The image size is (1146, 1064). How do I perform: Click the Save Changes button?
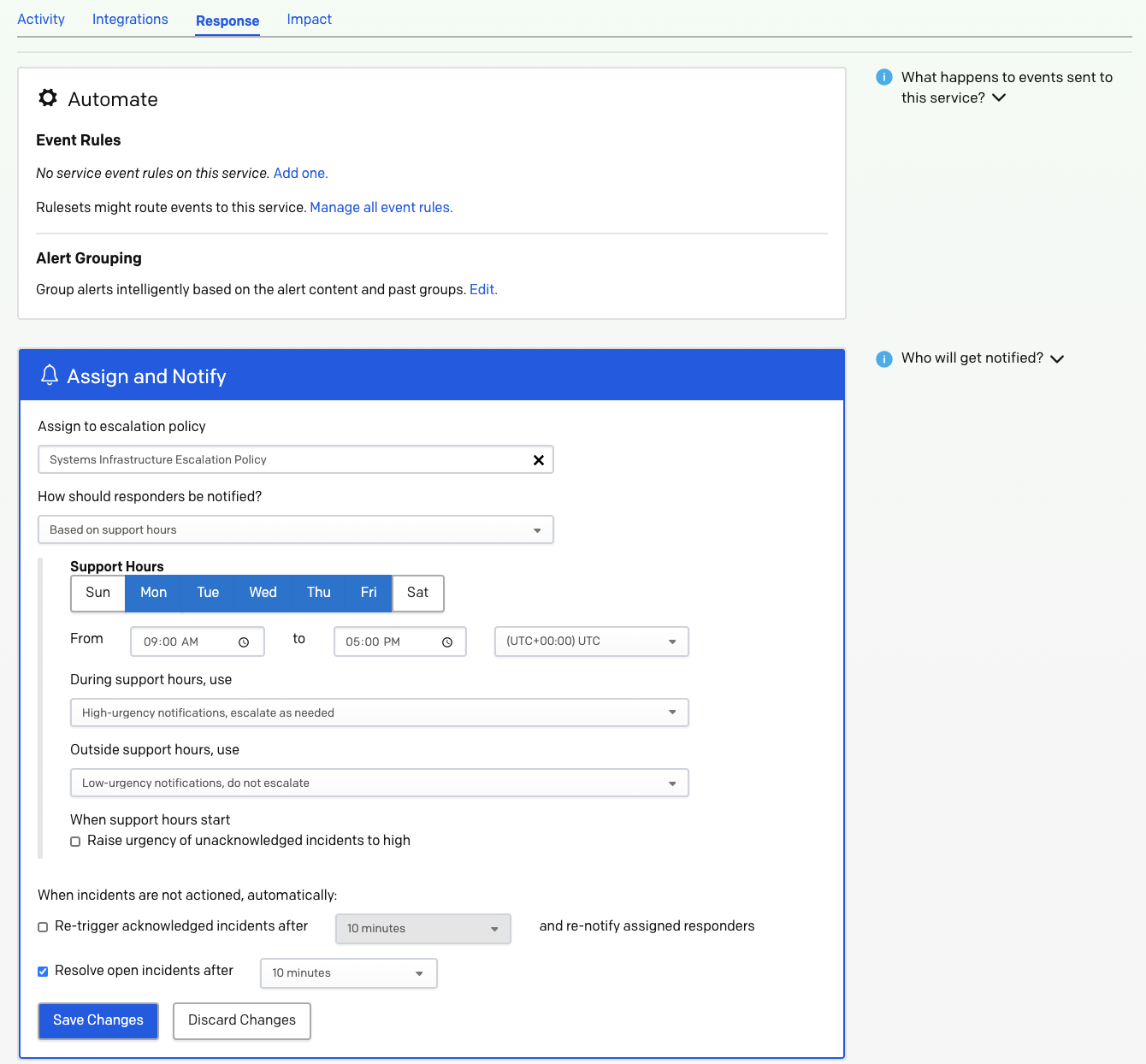(98, 1020)
